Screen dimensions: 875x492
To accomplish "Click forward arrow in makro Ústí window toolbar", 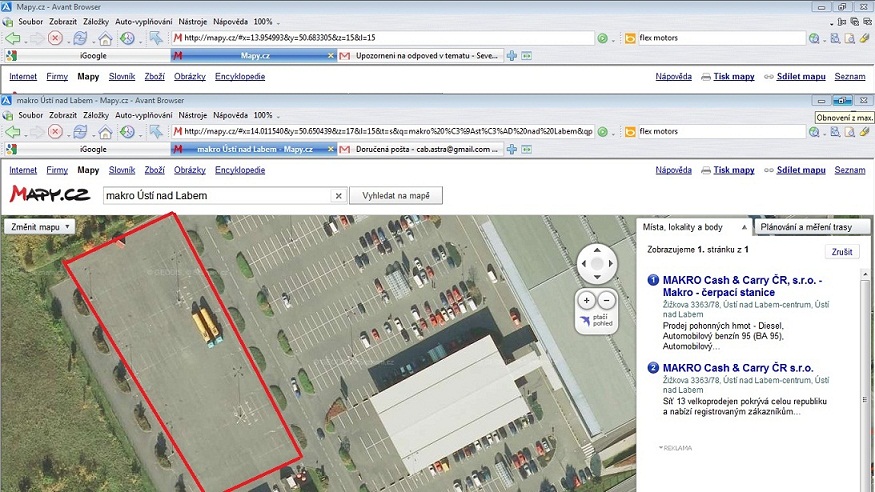I will pos(36,132).
